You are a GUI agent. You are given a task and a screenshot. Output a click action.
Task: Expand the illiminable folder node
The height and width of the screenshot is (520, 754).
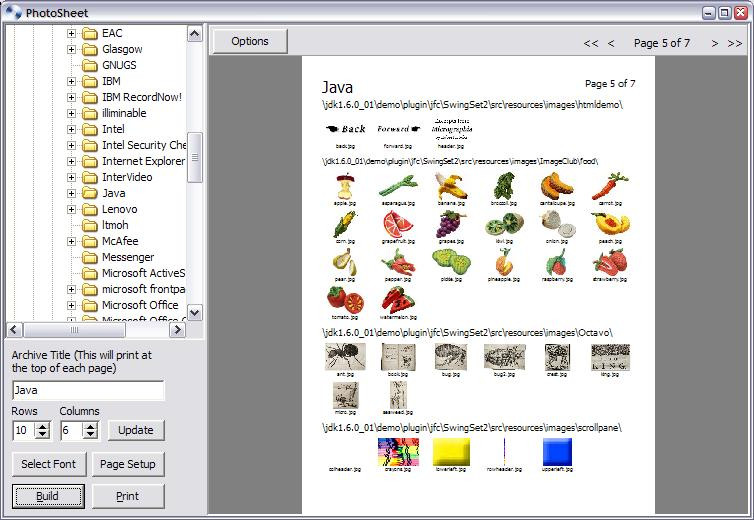click(x=71, y=114)
